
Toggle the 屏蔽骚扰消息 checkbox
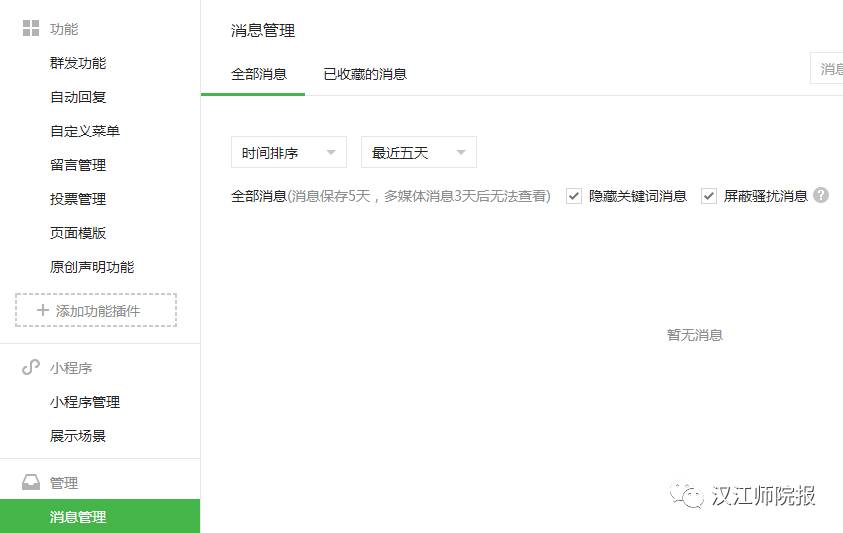tap(709, 196)
